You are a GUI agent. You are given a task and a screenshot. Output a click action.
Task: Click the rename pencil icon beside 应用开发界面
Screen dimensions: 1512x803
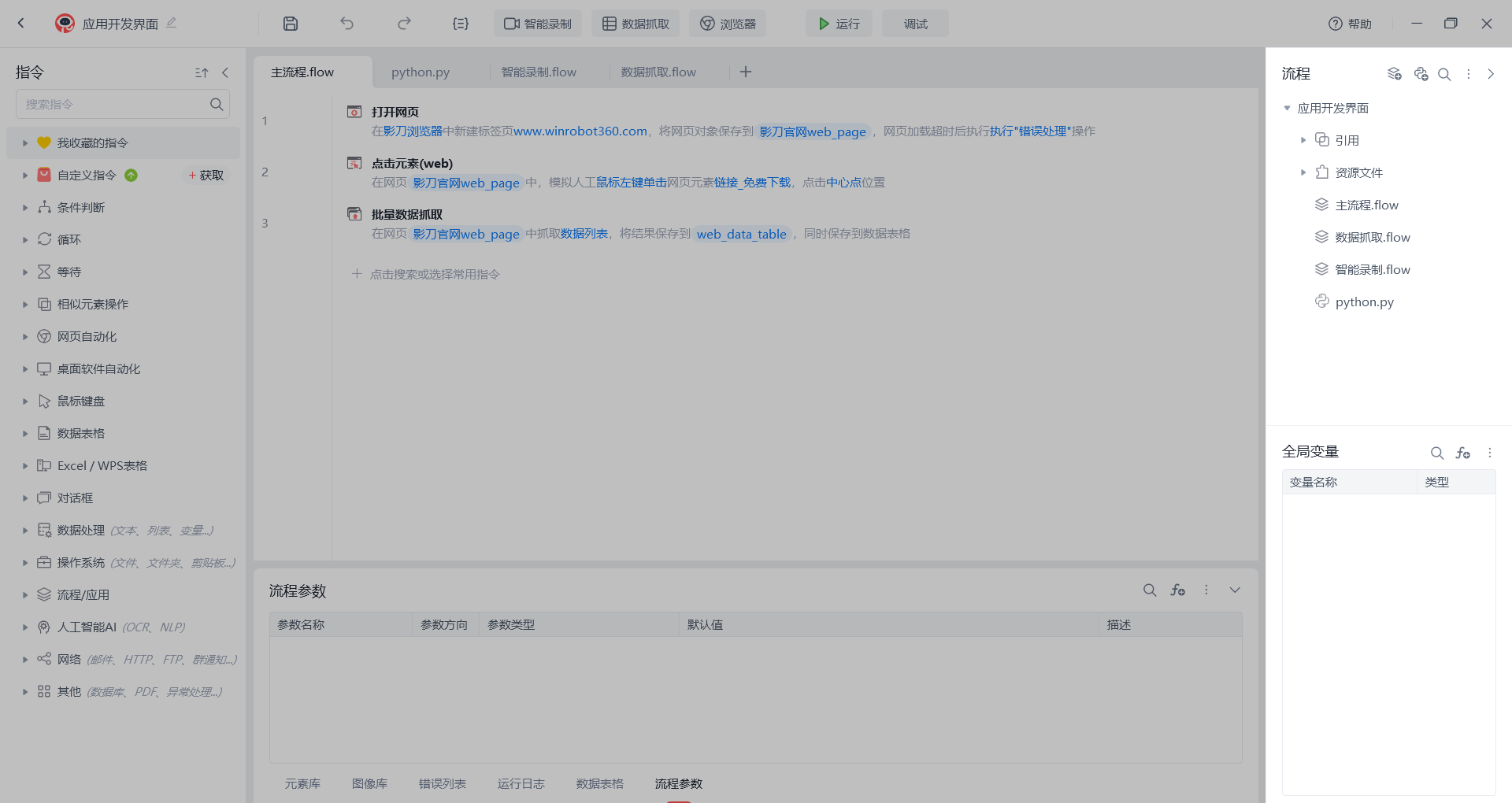pos(172,23)
